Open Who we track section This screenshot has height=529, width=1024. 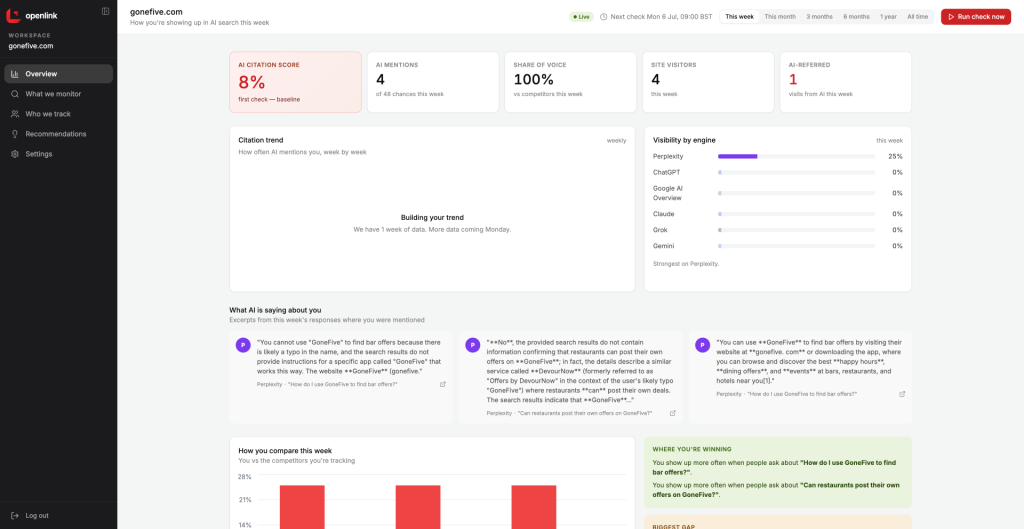[x=59, y=114]
